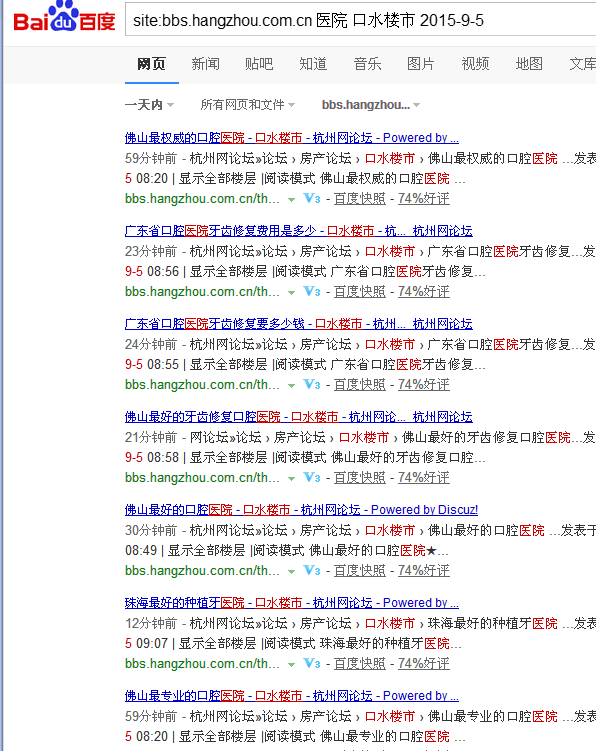596x751 pixels.
Task: Expand green arrow for 牙齿修复费用是多少 result URL
Action: pyautogui.click(x=291, y=293)
